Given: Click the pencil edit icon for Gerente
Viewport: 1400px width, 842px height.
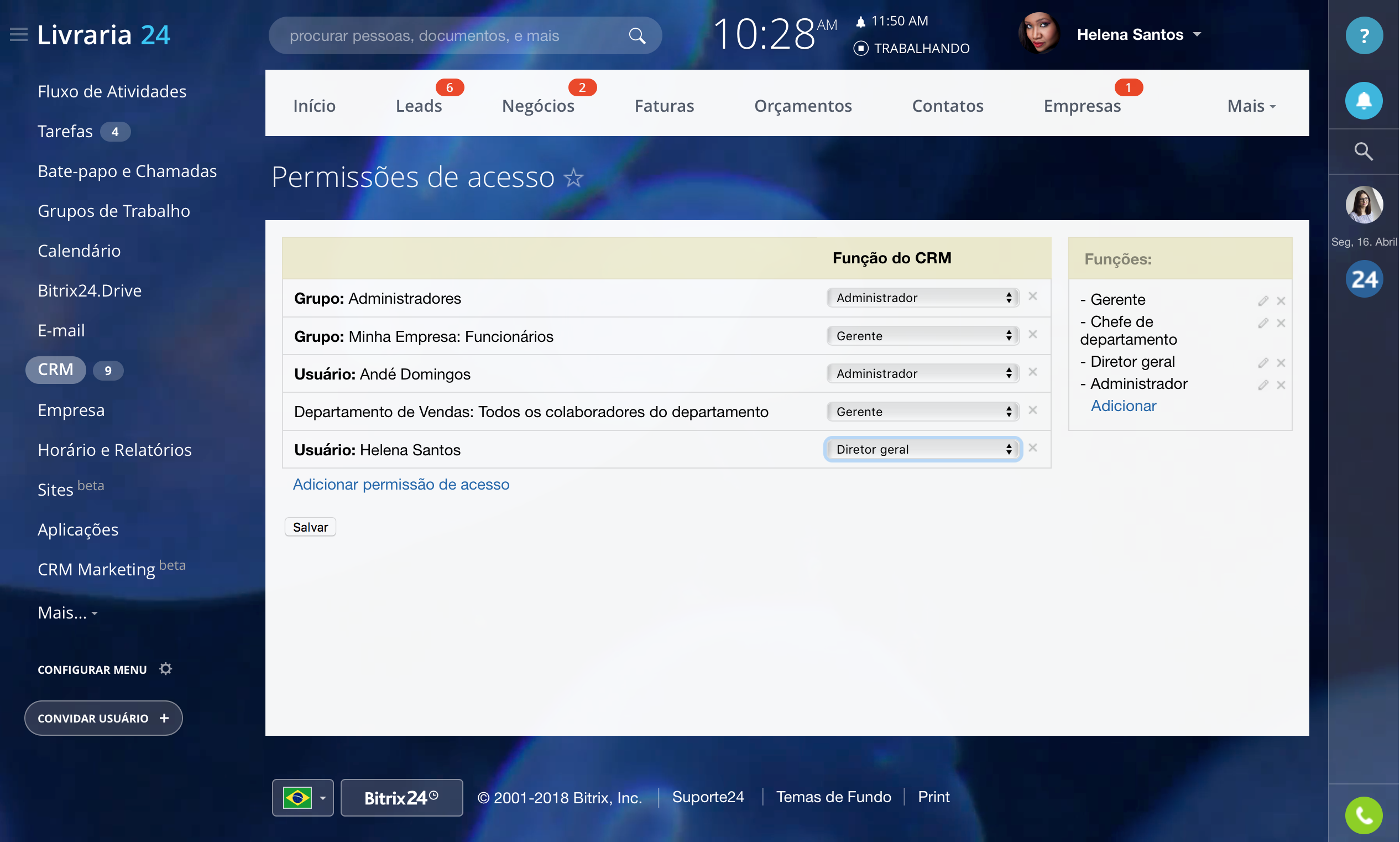Looking at the screenshot, I should 1263,301.
